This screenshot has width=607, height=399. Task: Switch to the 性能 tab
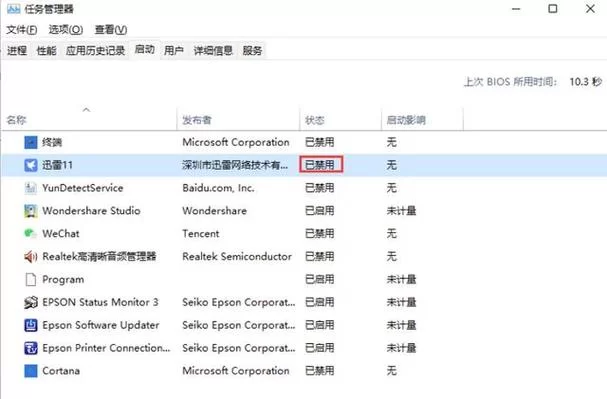(x=46, y=50)
